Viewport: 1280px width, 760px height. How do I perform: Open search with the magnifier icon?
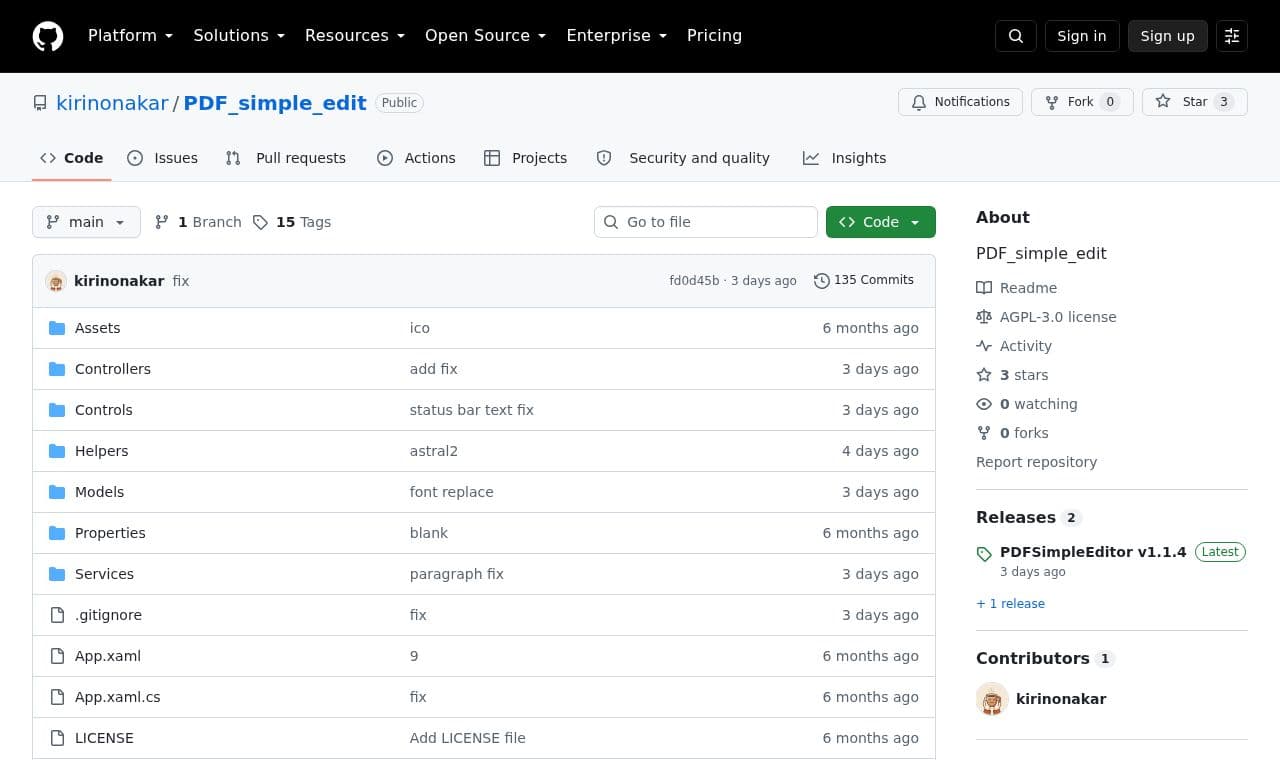pyautogui.click(x=1016, y=36)
